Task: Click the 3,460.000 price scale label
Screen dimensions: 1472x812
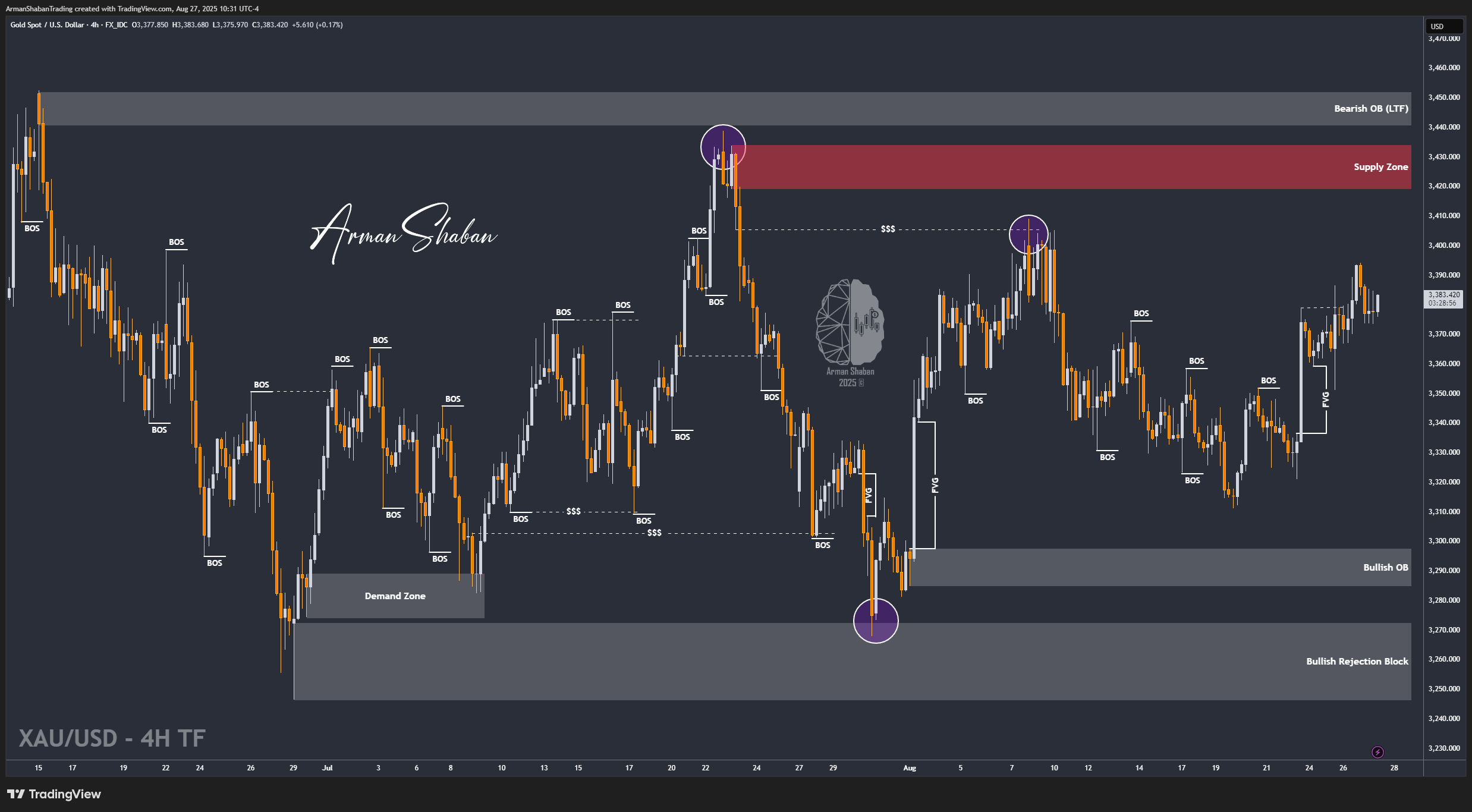Action: click(1444, 68)
